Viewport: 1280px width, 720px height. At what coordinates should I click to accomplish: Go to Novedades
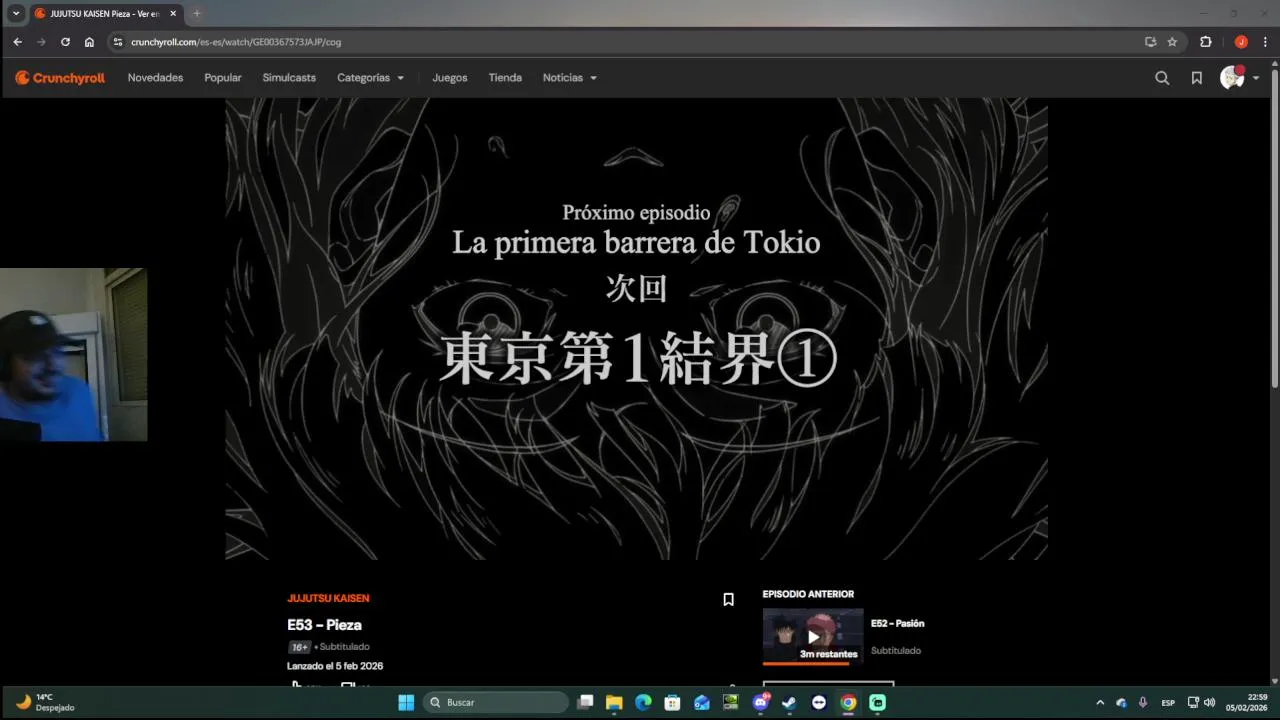[155, 78]
